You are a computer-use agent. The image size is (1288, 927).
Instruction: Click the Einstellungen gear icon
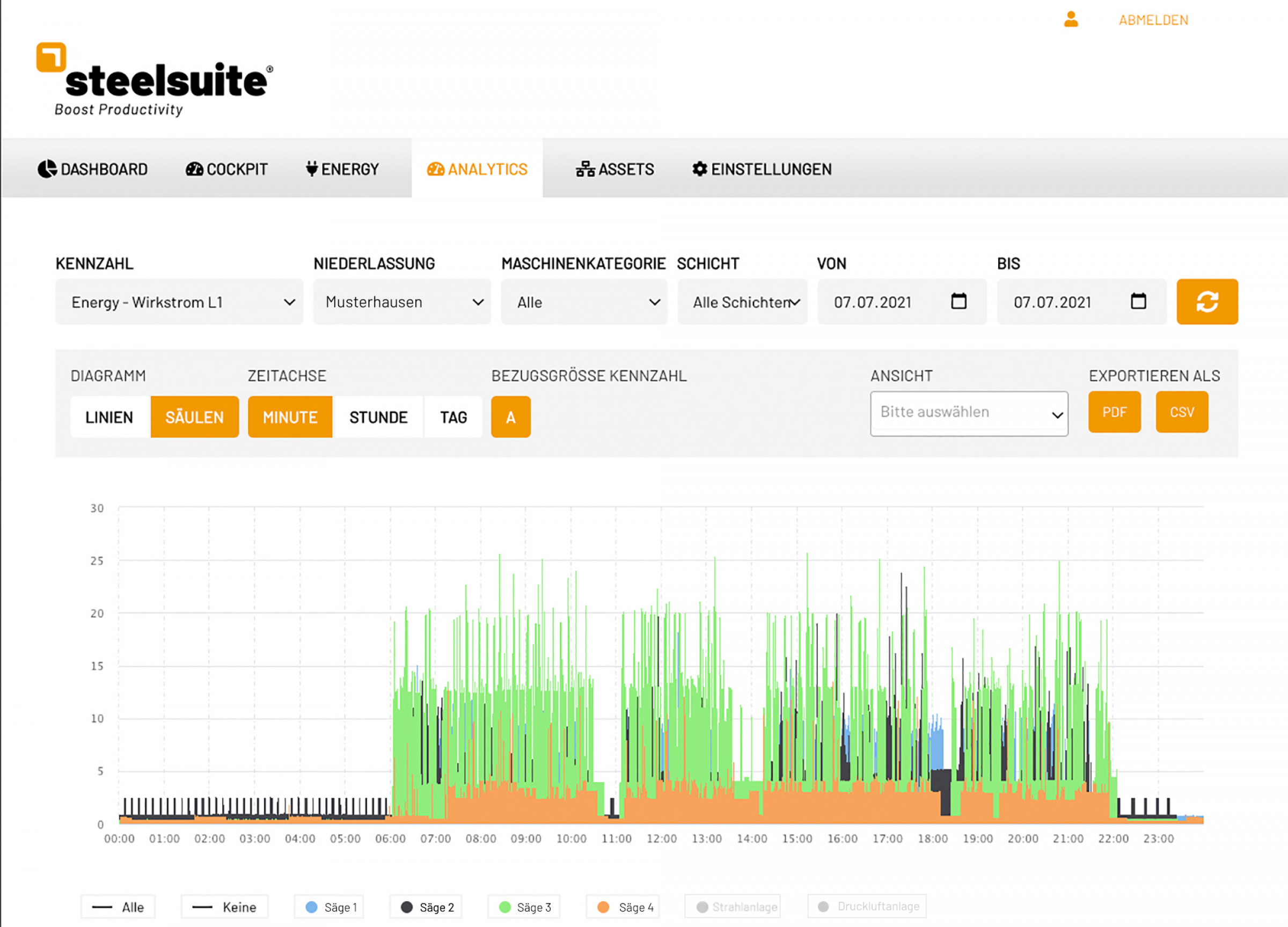[x=700, y=169]
